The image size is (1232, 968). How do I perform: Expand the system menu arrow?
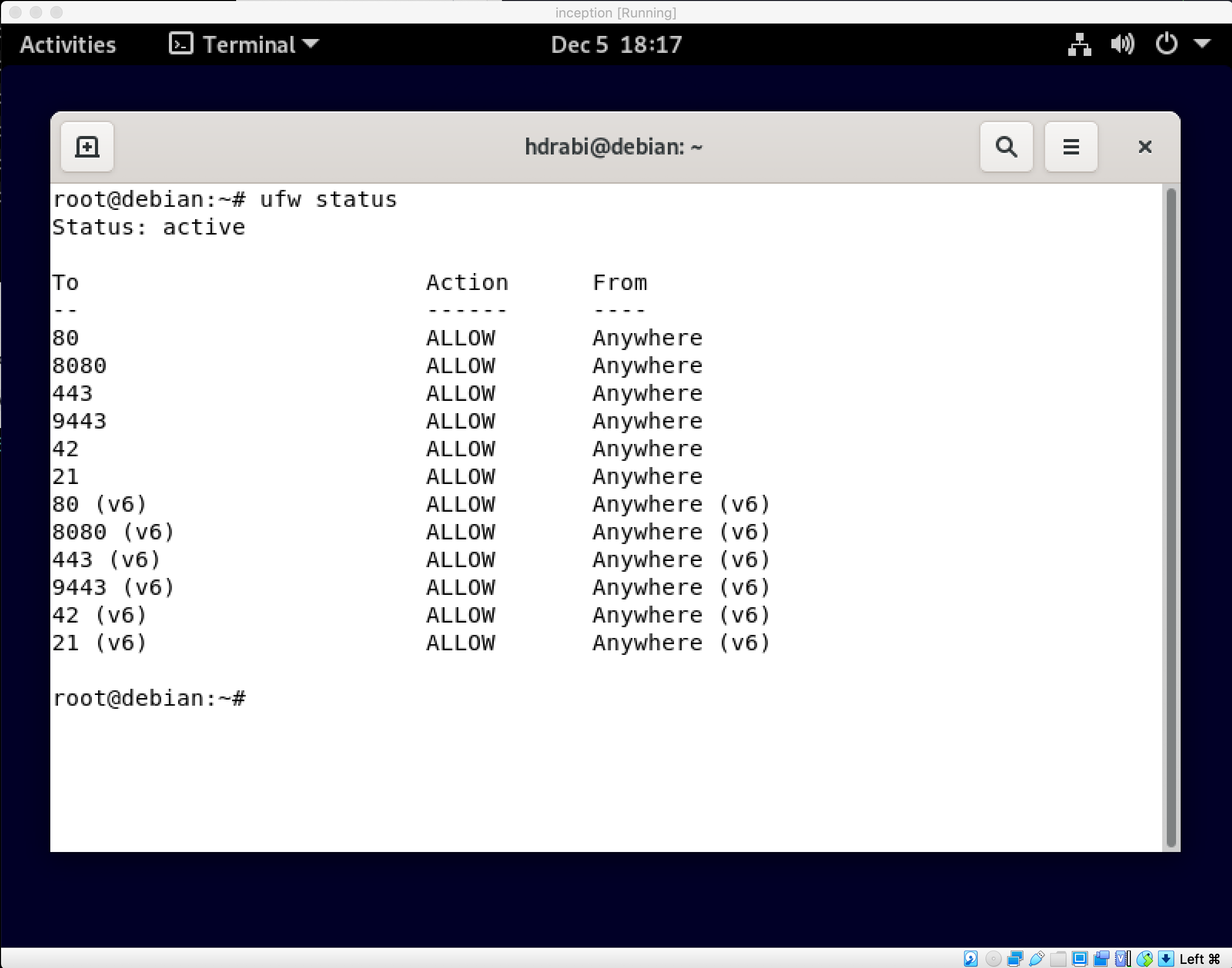(x=1202, y=43)
